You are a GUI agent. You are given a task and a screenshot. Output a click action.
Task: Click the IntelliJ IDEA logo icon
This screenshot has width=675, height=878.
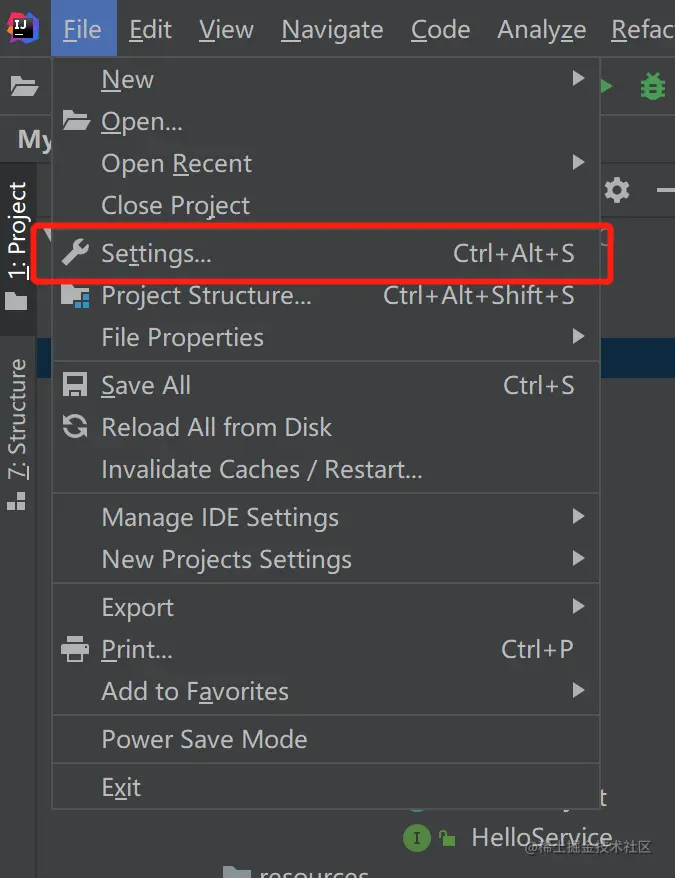(22, 28)
